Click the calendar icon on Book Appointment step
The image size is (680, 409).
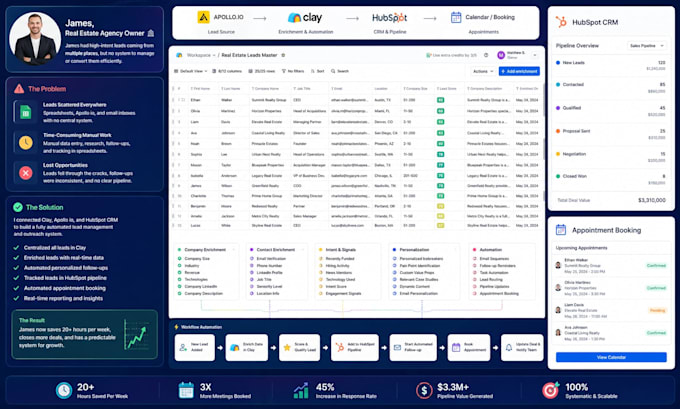pos(456,347)
